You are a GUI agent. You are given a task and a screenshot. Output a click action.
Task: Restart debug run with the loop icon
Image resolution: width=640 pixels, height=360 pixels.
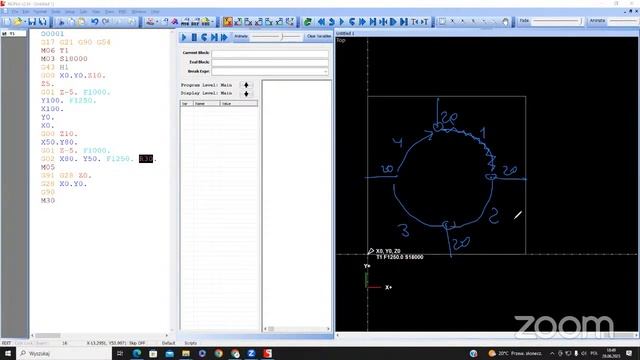pyautogui.click(x=204, y=38)
